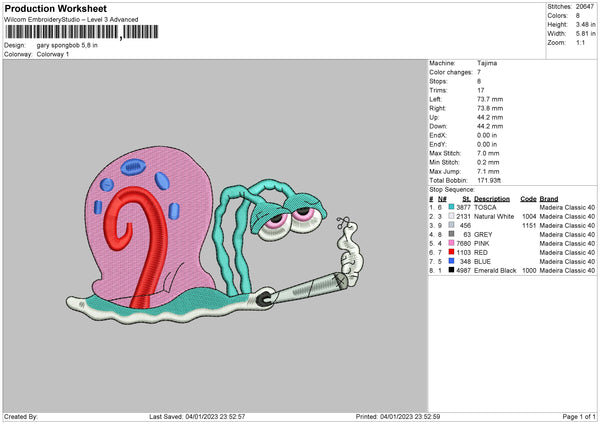Click the Stitches value 20647
The image size is (600, 424).
click(585, 7)
